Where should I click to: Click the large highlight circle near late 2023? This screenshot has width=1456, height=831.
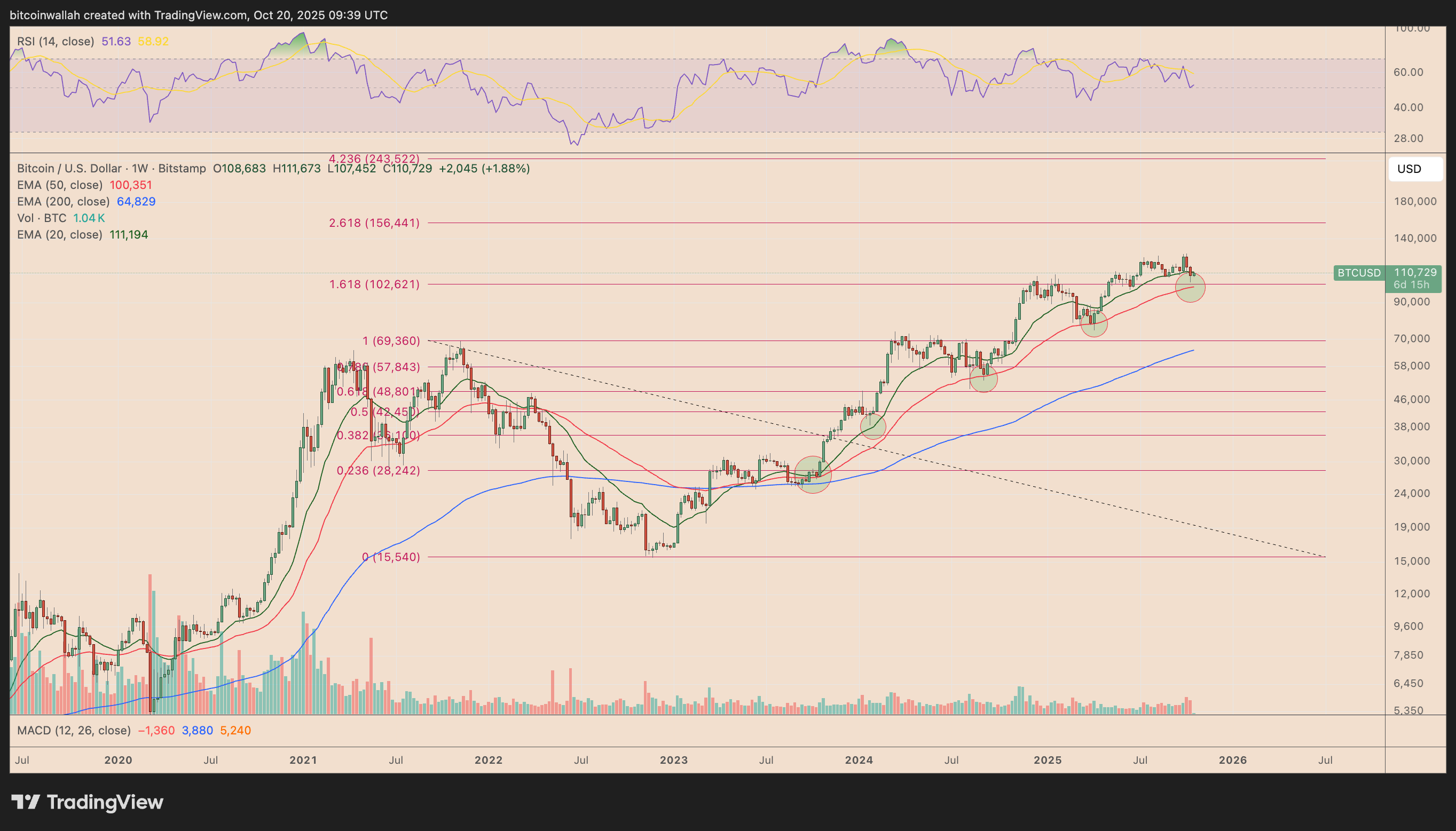(813, 474)
